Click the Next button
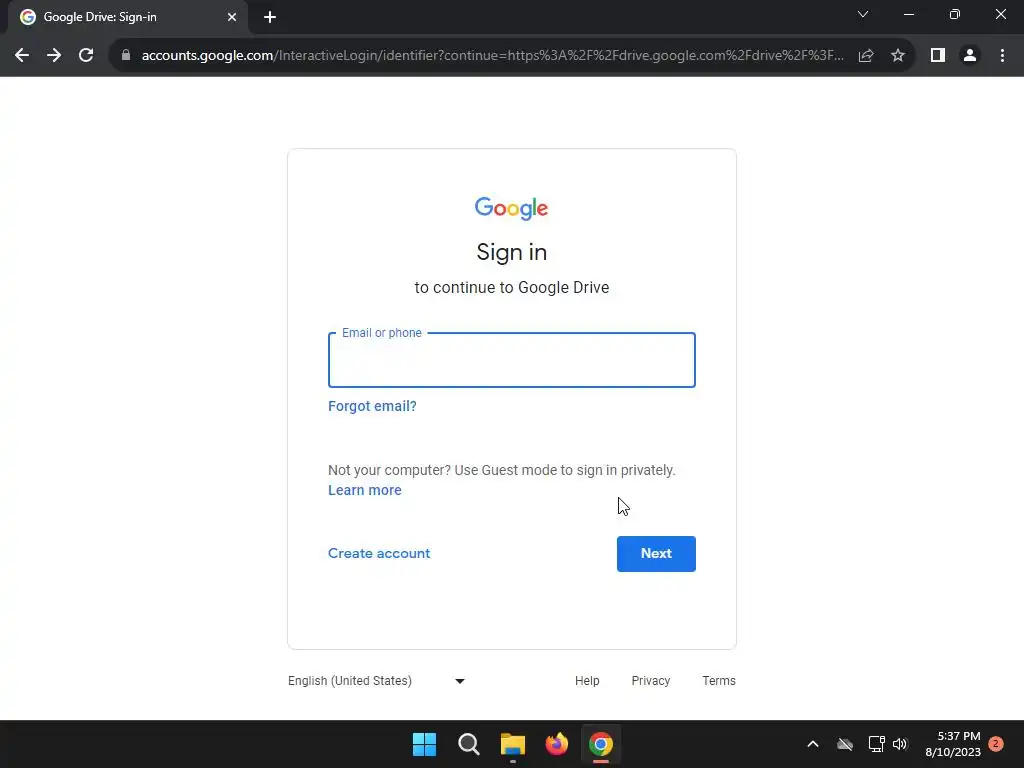This screenshot has width=1024, height=768. [656, 554]
